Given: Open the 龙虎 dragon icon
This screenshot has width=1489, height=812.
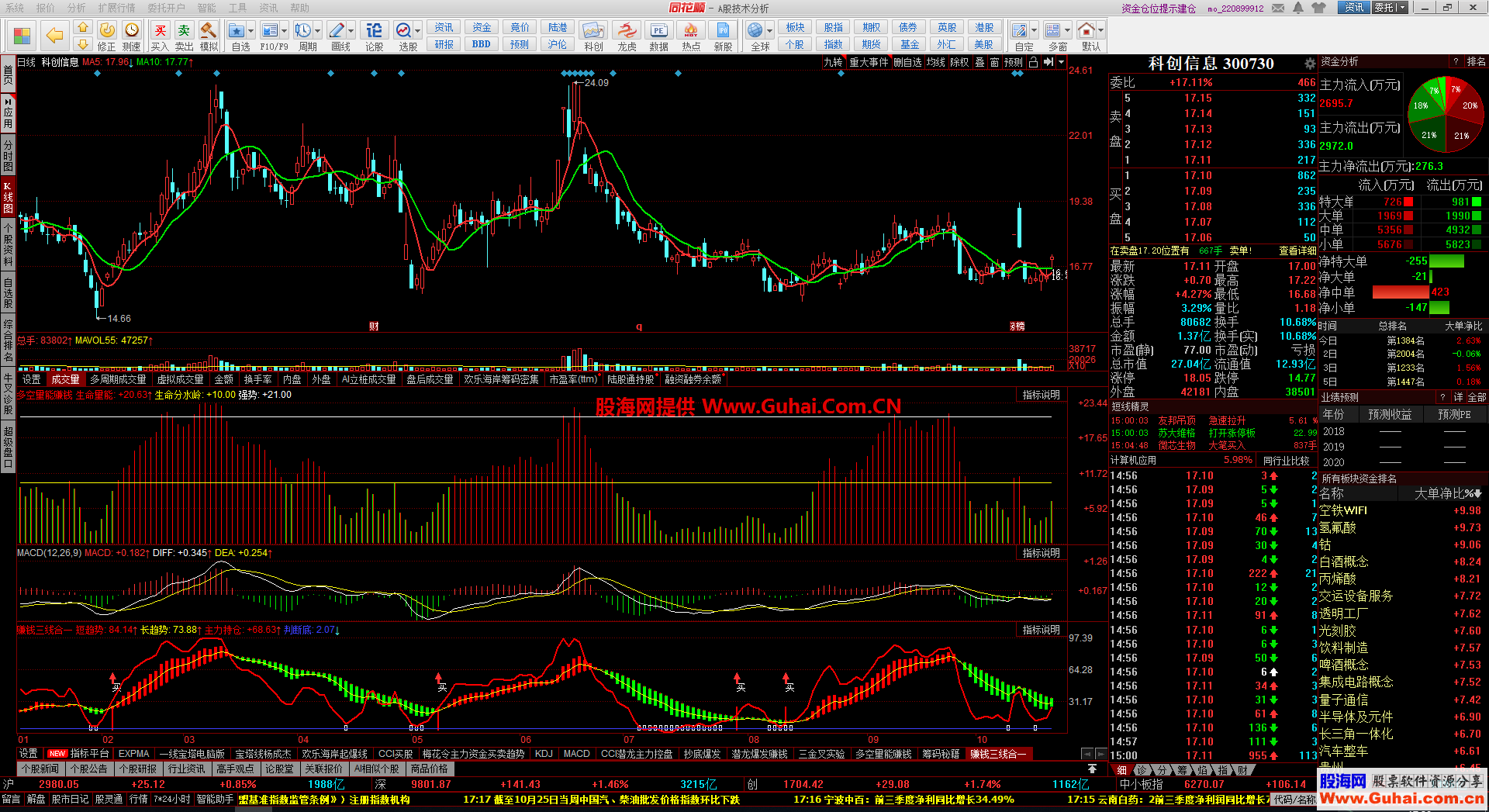Looking at the screenshot, I should 627,30.
